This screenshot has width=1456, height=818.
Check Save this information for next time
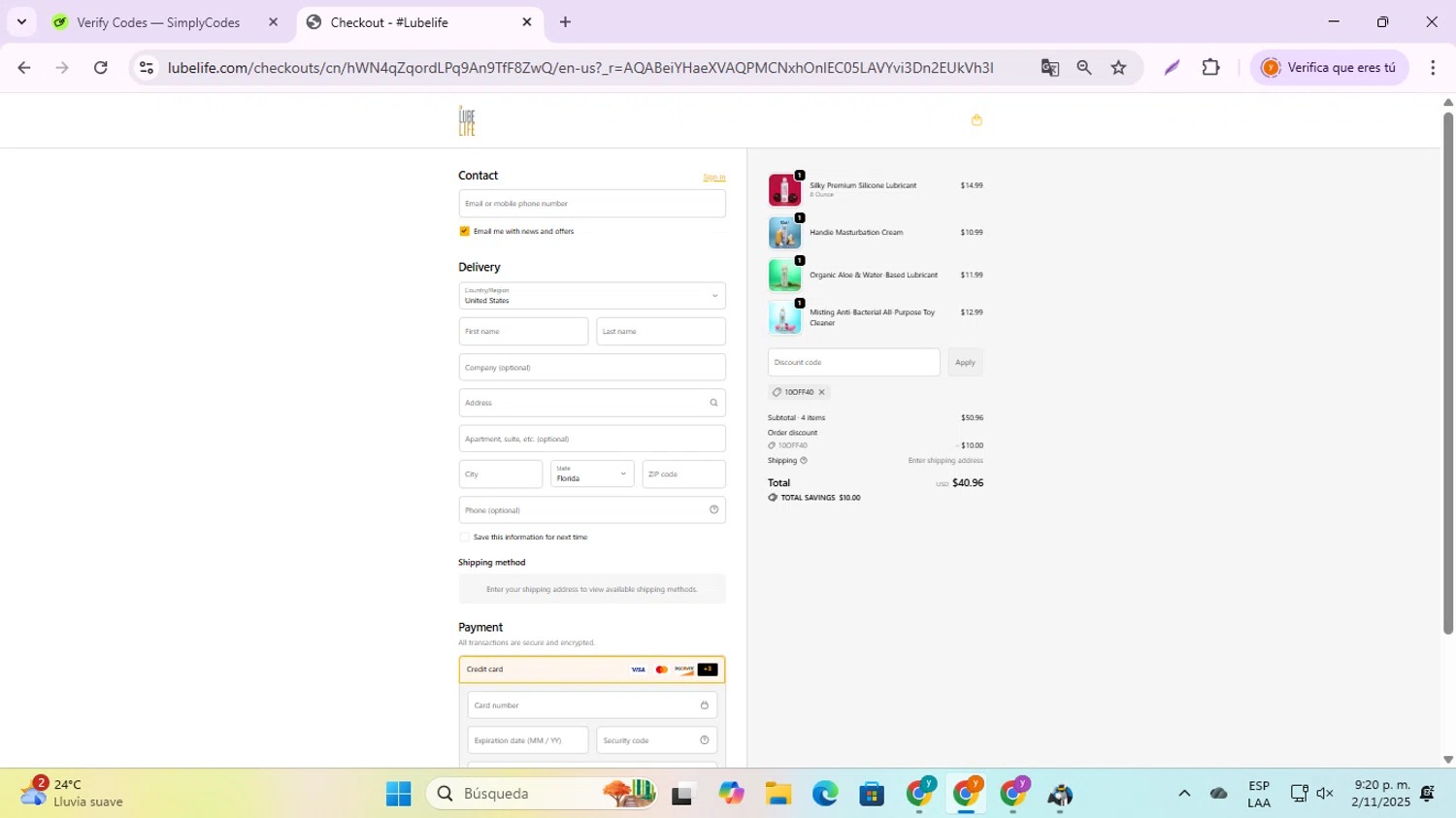point(464,537)
